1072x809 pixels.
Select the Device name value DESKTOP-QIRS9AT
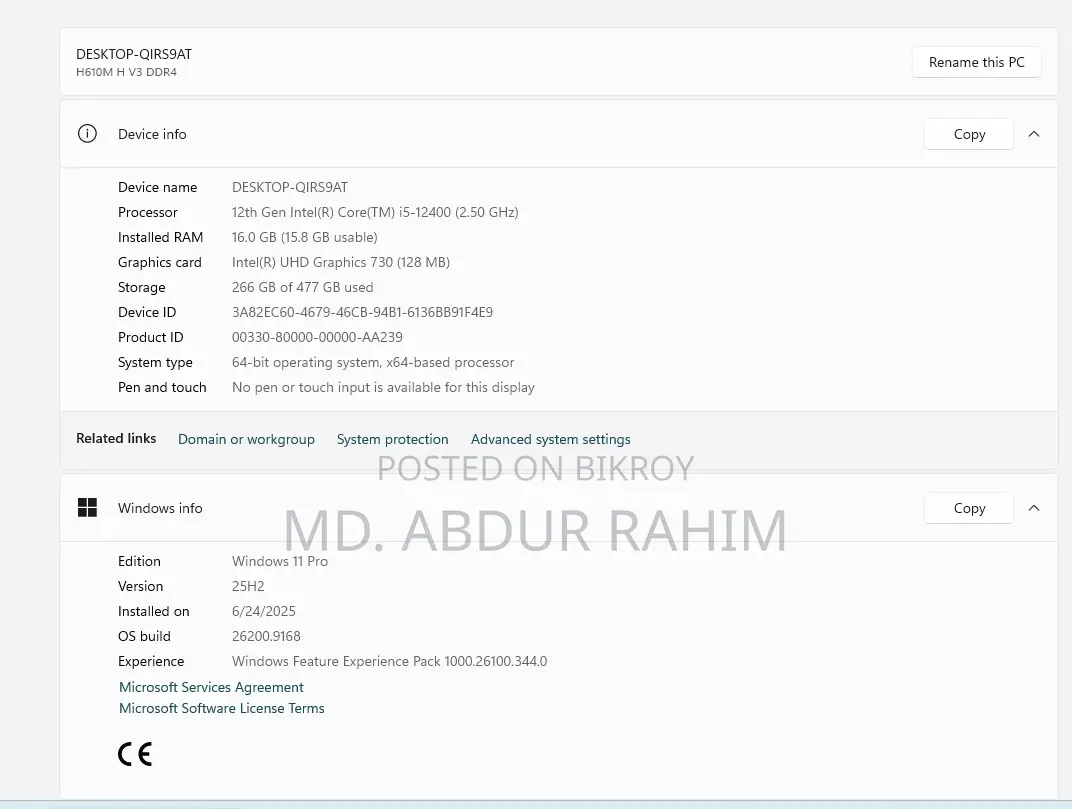point(290,187)
